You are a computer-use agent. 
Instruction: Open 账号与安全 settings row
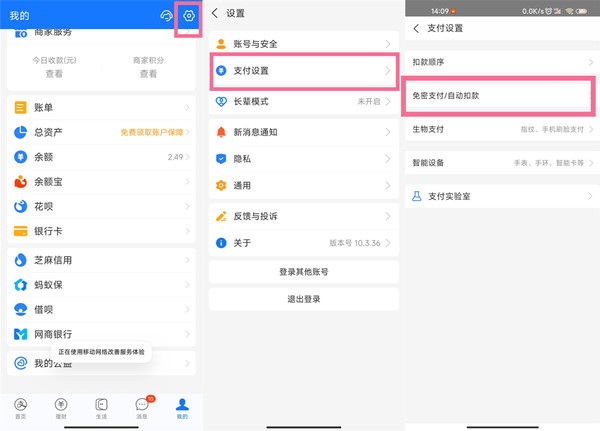point(304,44)
